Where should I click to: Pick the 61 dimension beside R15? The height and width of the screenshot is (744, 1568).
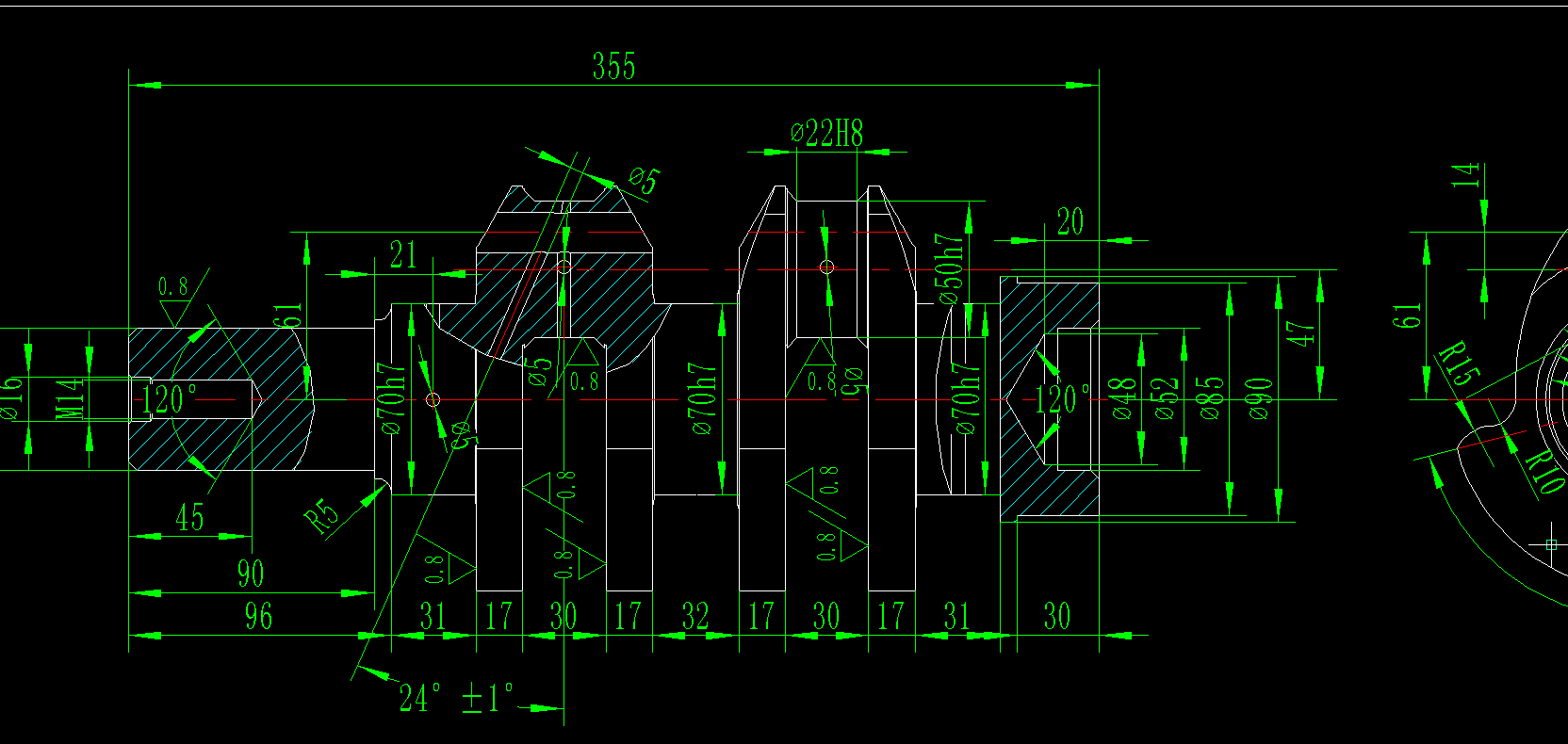[1406, 316]
